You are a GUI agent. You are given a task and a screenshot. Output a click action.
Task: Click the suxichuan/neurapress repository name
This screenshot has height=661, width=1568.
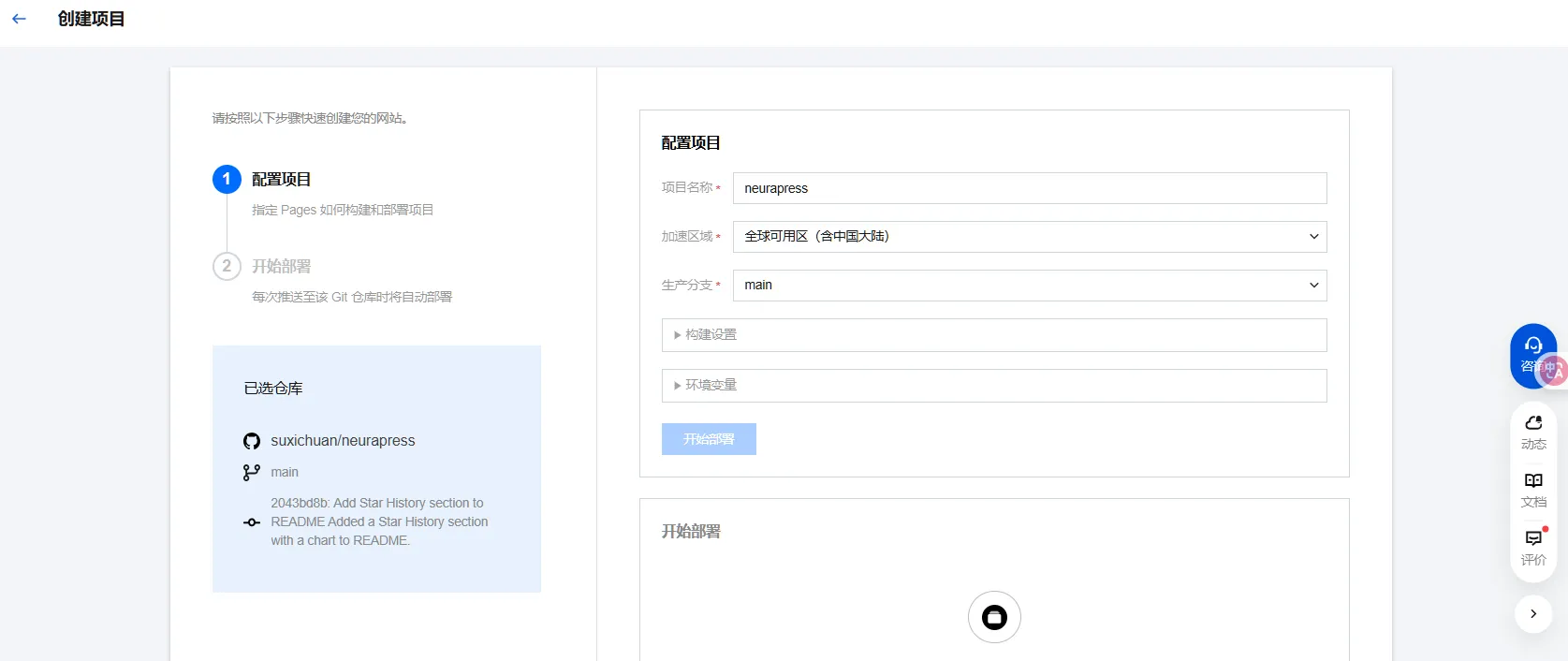(x=343, y=441)
